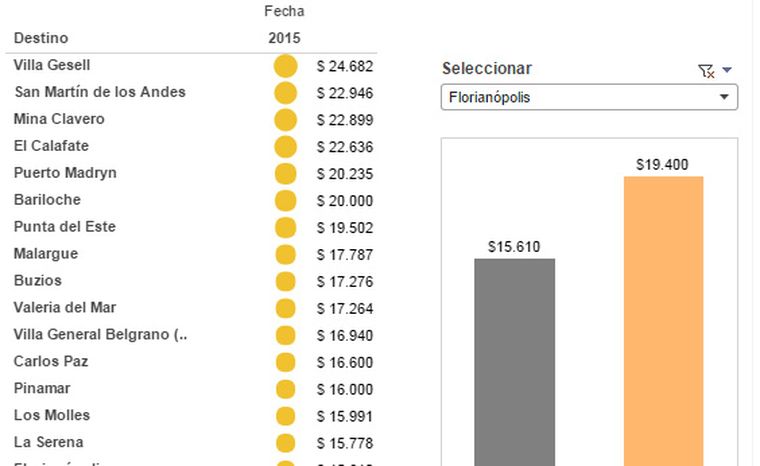Click the yellow circle in Malargue row

pyautogui.click(x=285, y=255)
